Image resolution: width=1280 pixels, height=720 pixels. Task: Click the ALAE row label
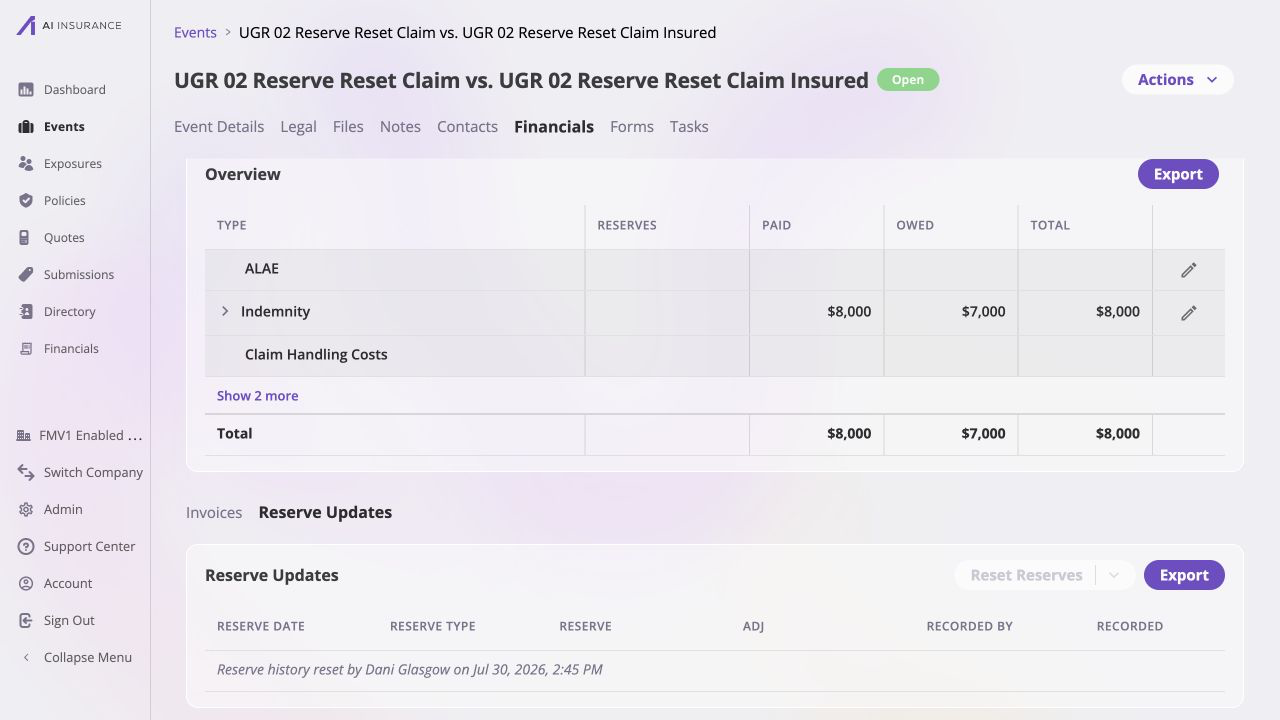[x=262, y=269]
